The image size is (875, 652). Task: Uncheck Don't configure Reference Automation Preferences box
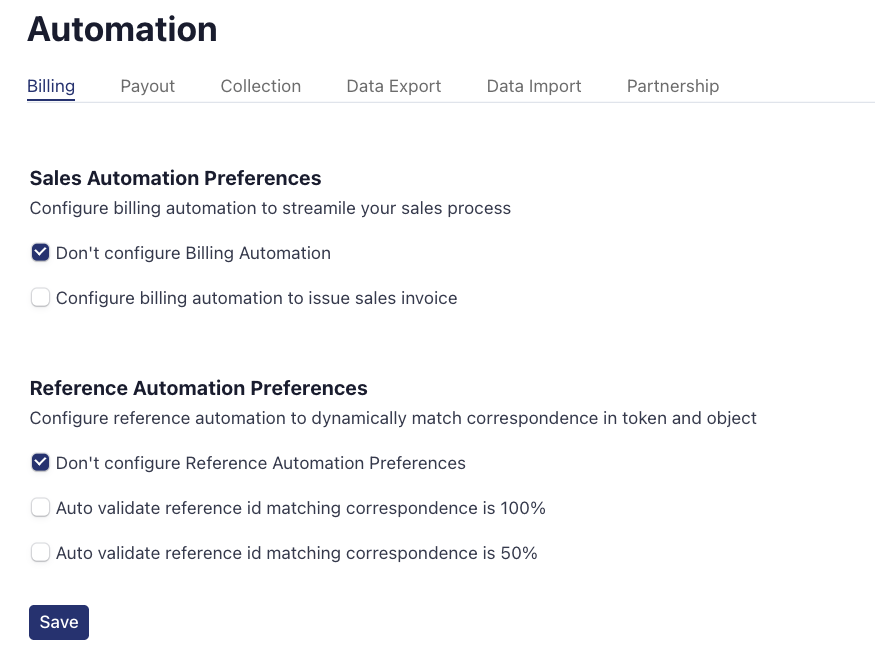(x=40, y=463)
